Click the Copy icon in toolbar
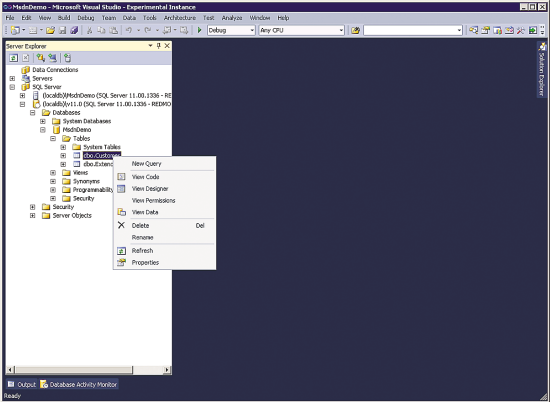 pos(101,31)
